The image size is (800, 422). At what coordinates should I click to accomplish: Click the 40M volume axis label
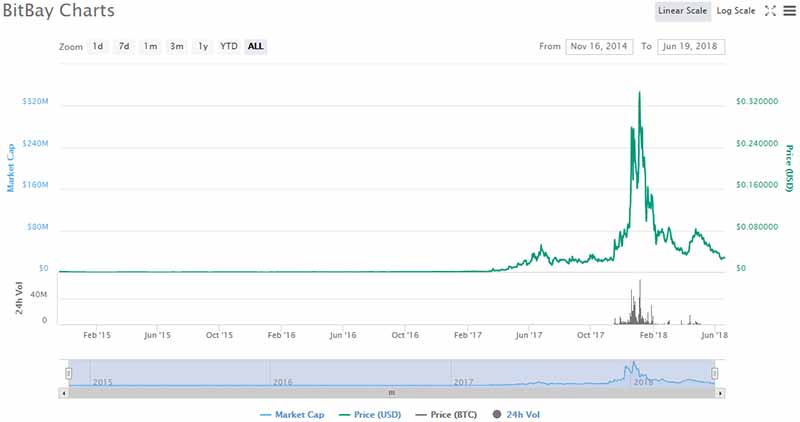coord(39,295)
